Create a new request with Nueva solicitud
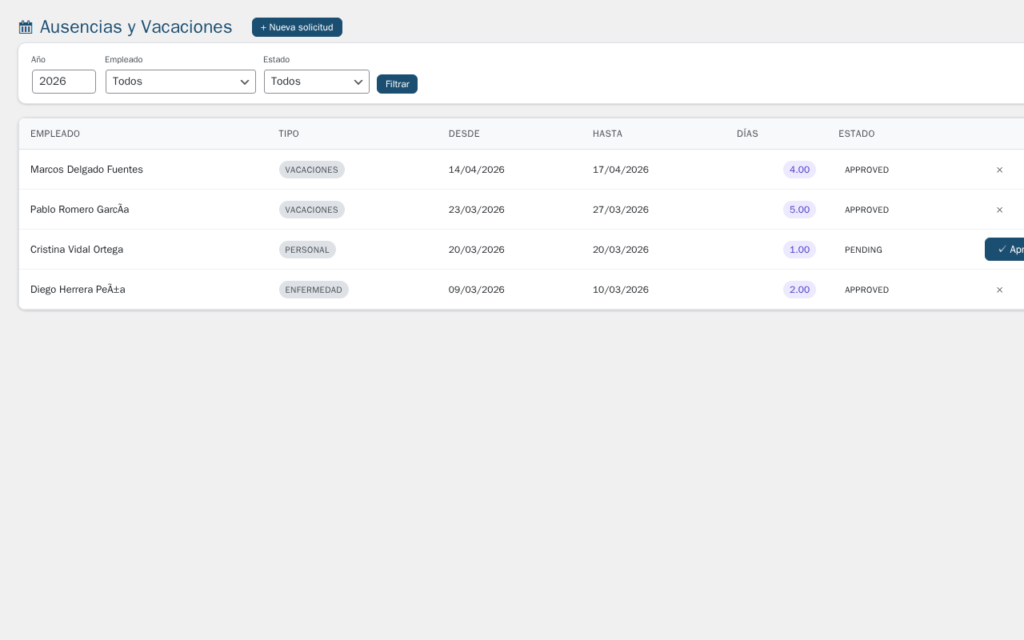The height and width of the screenshot is (640, 1024). pos(297,28)
